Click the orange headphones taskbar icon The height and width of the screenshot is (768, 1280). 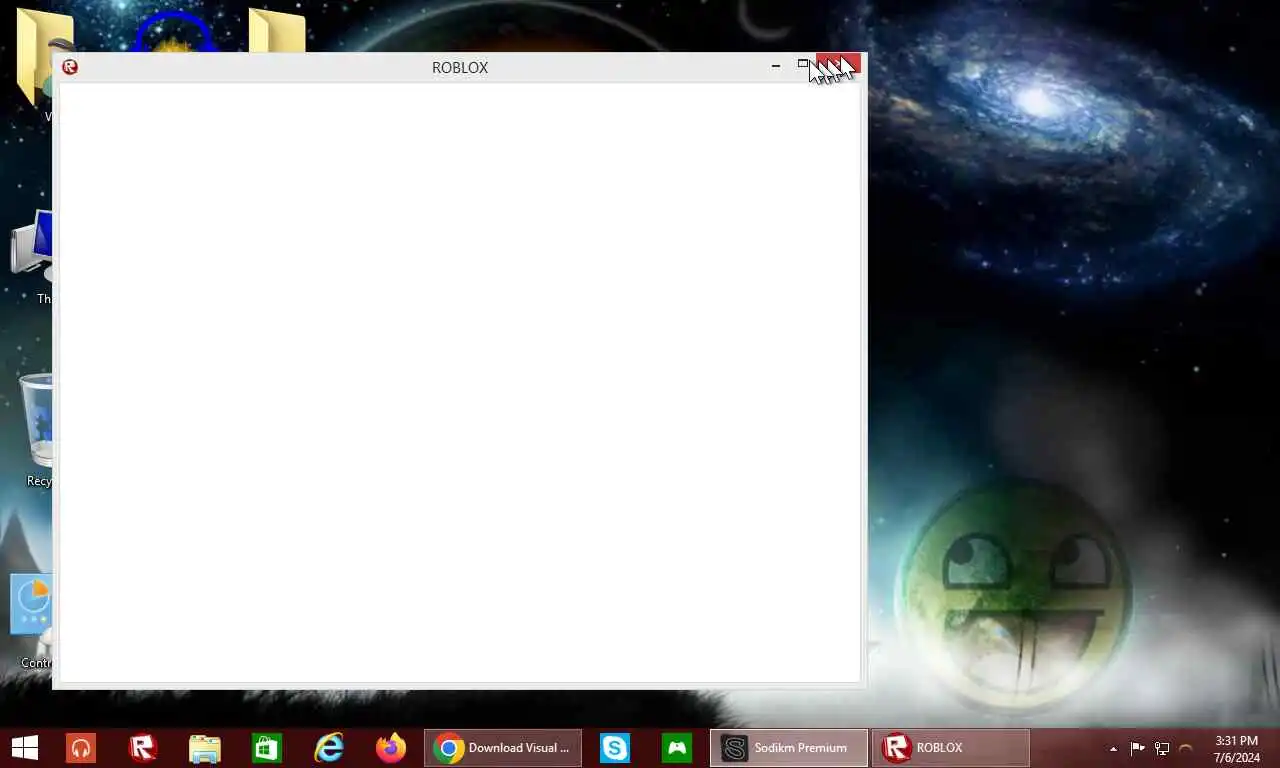tap(81, 748)
